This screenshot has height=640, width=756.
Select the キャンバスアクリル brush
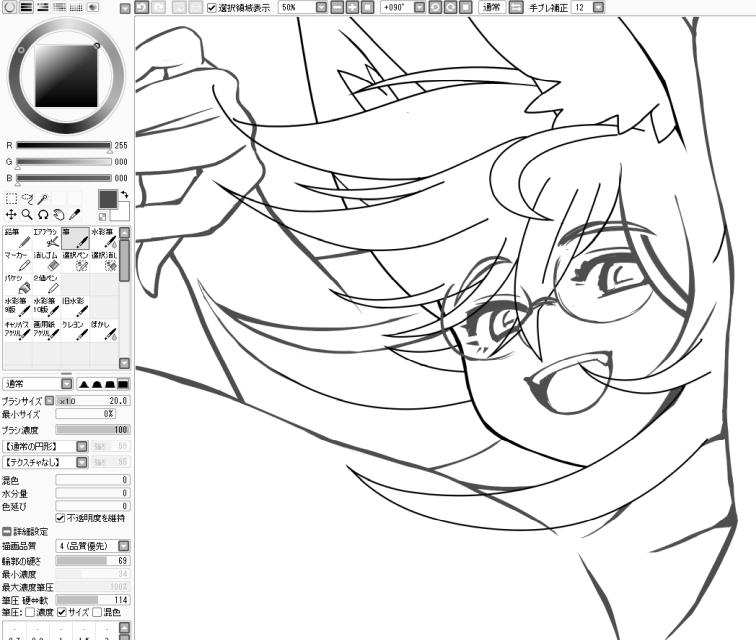pyautogui.click(x=18, y=331)
